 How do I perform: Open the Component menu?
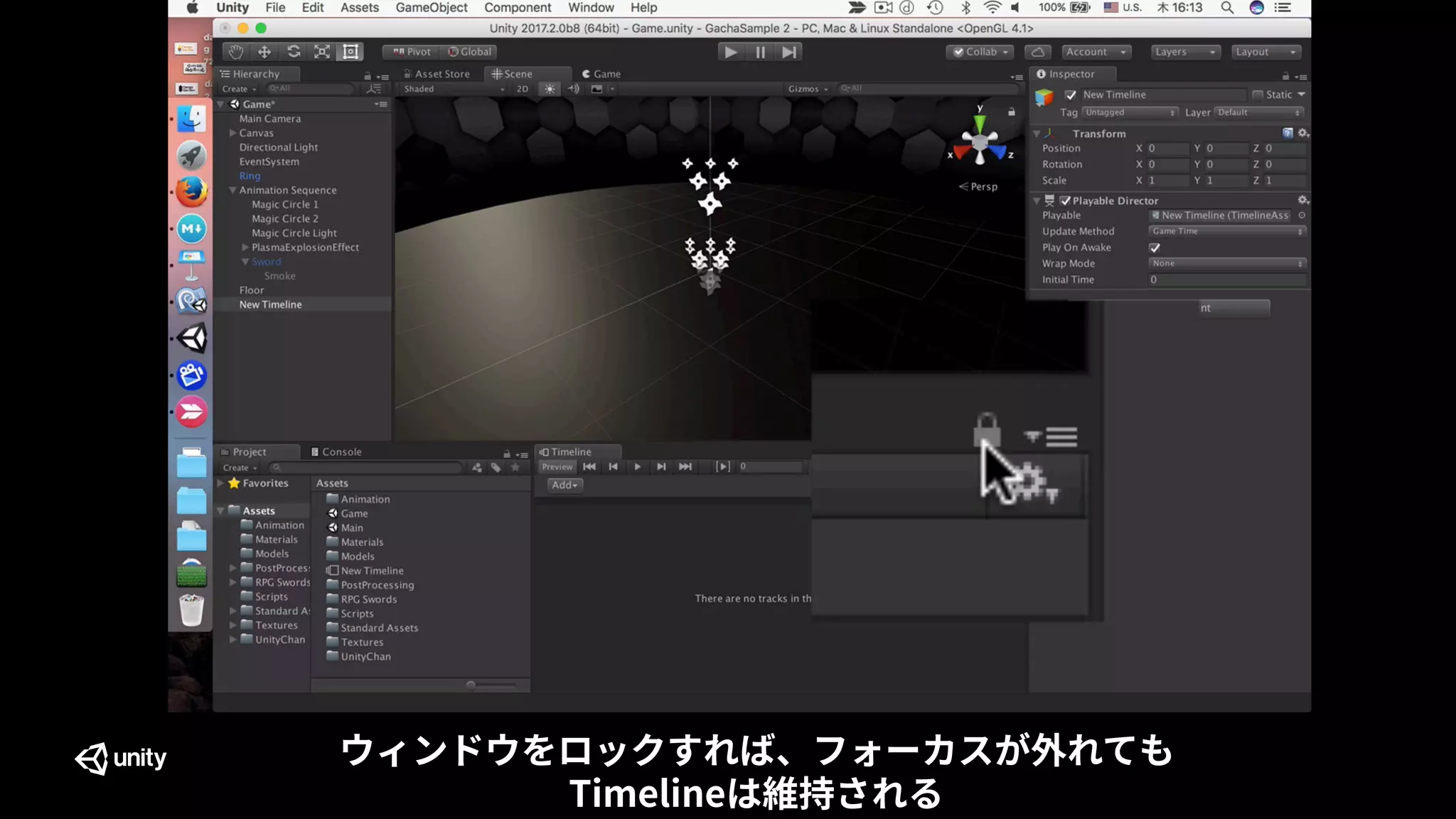point(518,8)
